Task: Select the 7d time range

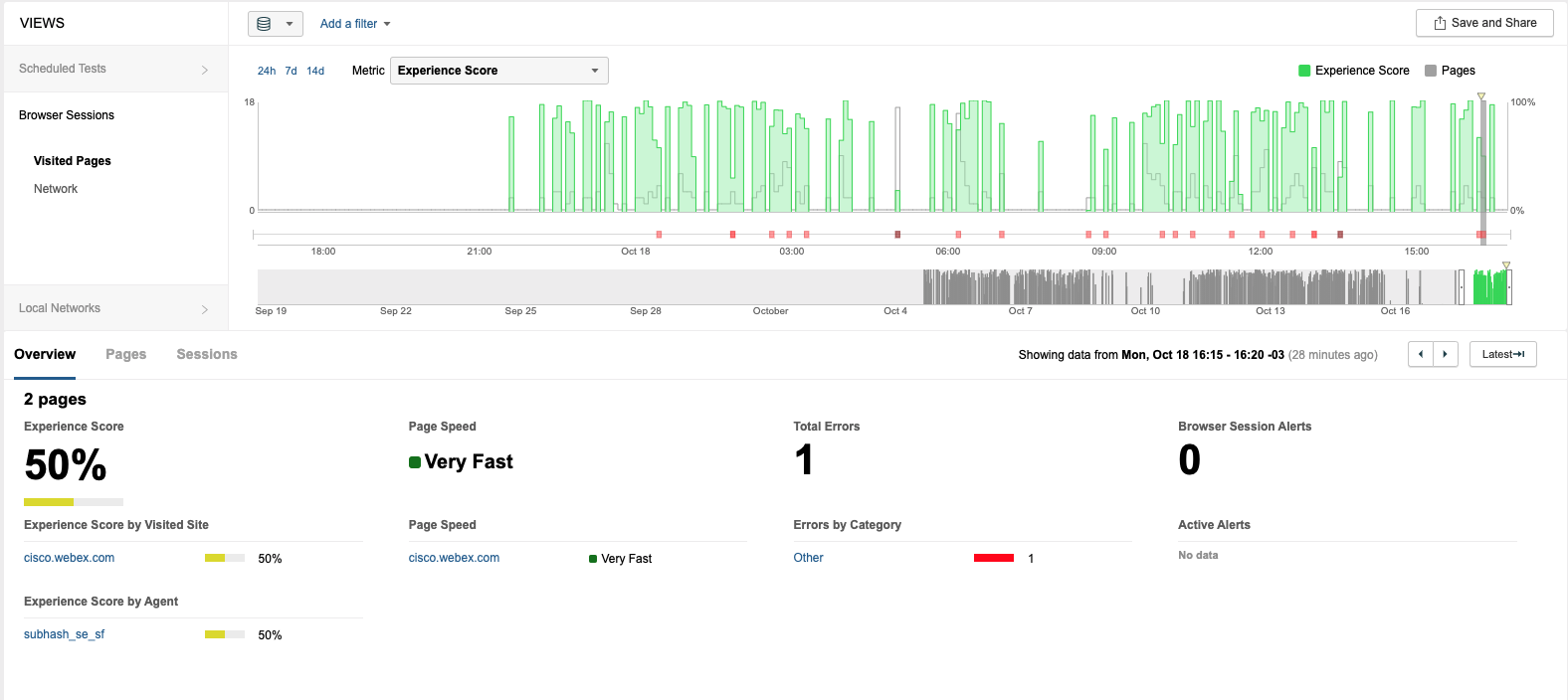Action: point(291,71)
